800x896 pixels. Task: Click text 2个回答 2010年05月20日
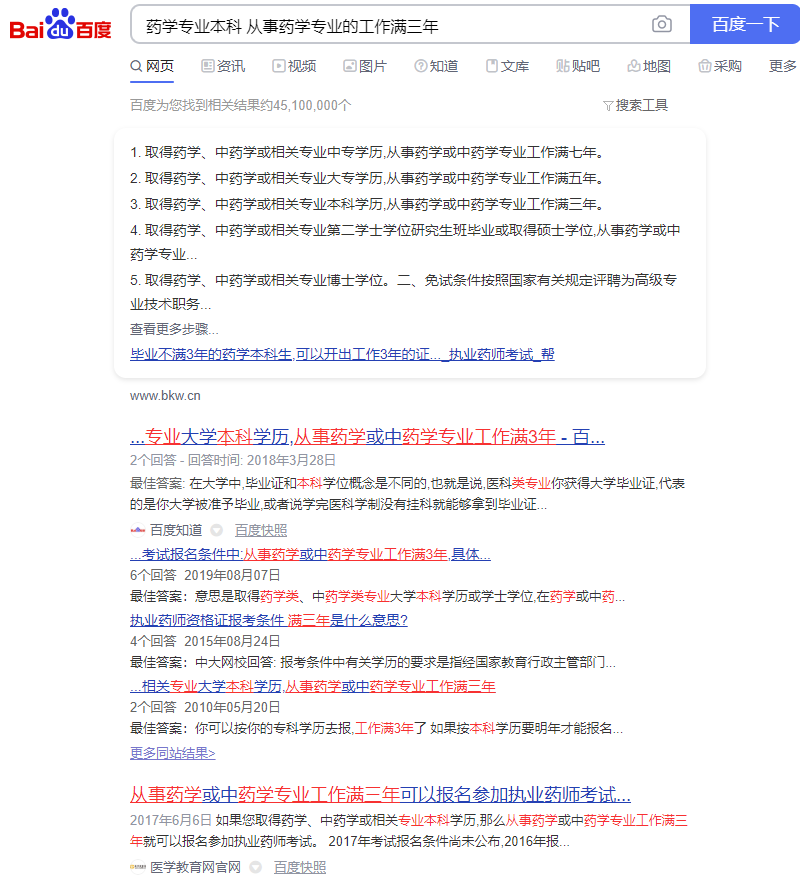205,707
